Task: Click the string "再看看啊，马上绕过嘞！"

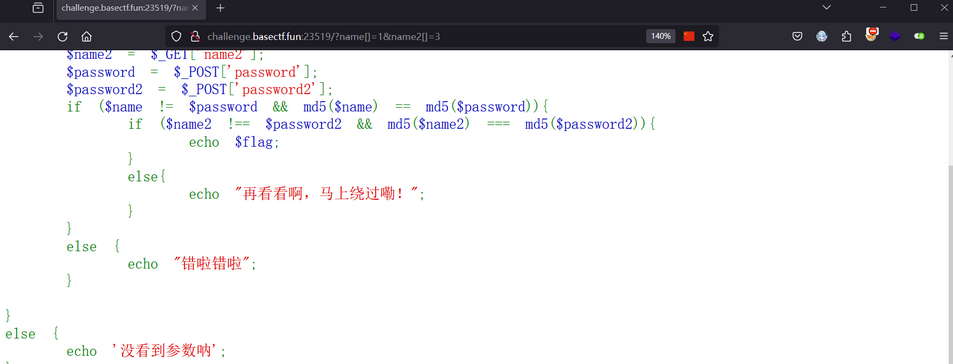Action: pos(326,194)
